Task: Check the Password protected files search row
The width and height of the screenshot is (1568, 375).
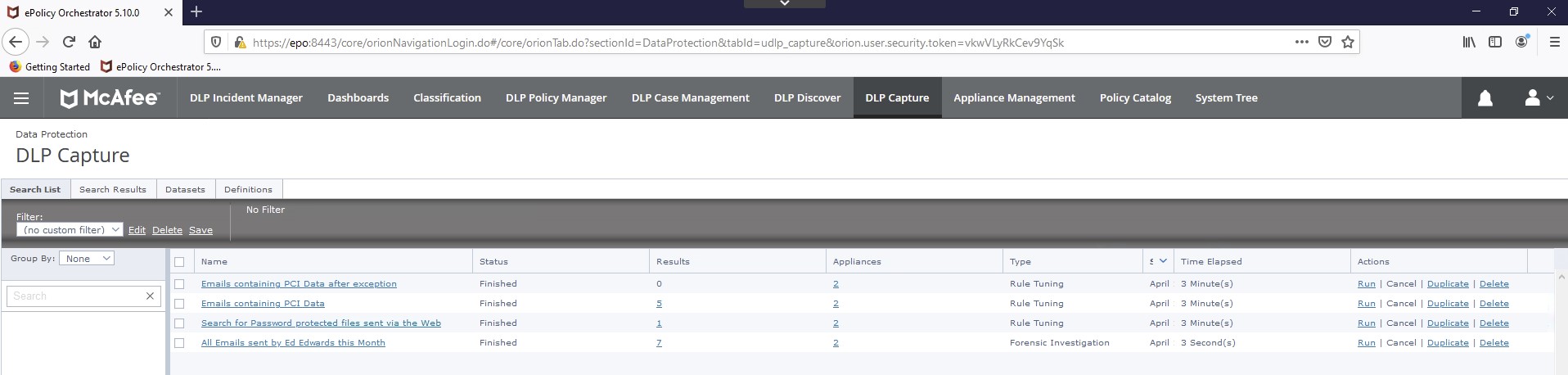Action: pos(179,323)
